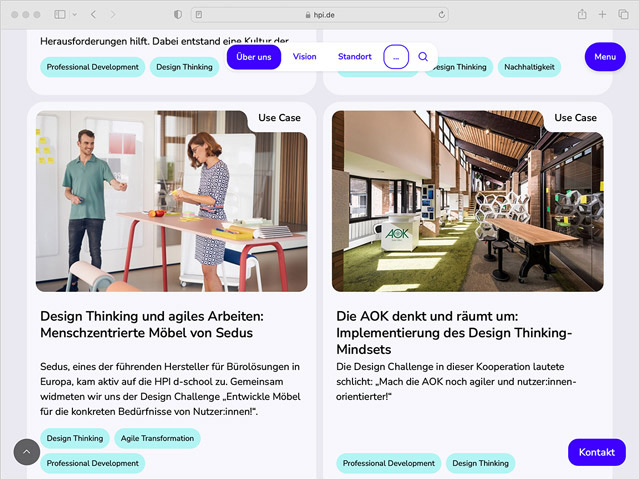
Task: Select the Agile Transformation tag
Action: (x=158, y=438)
